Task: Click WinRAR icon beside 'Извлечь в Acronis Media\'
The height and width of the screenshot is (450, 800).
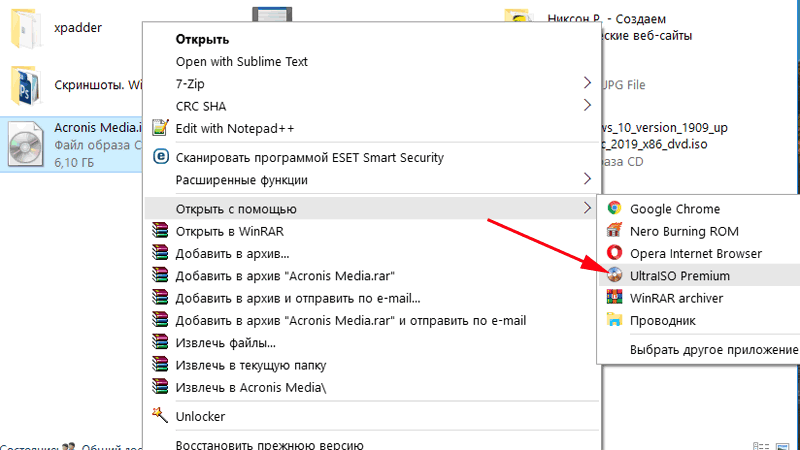Action: pos(160,387)
